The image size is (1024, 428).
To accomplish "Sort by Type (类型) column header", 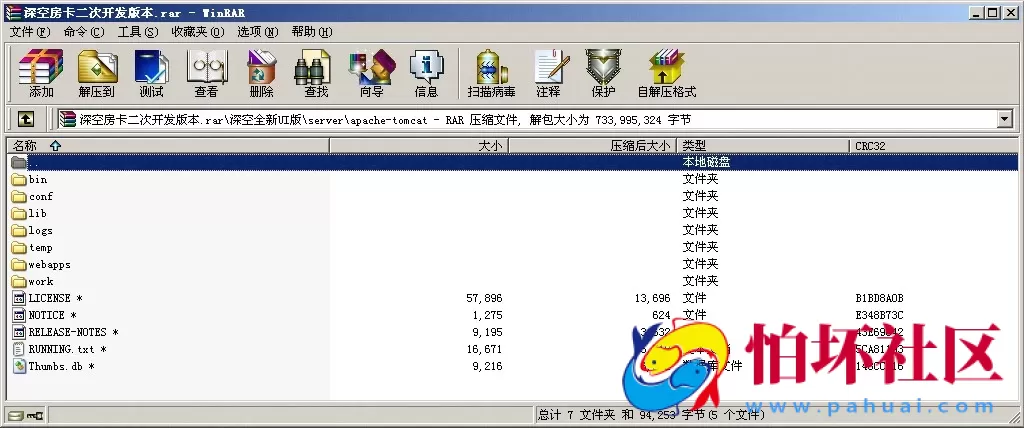I will click(763, 146).
